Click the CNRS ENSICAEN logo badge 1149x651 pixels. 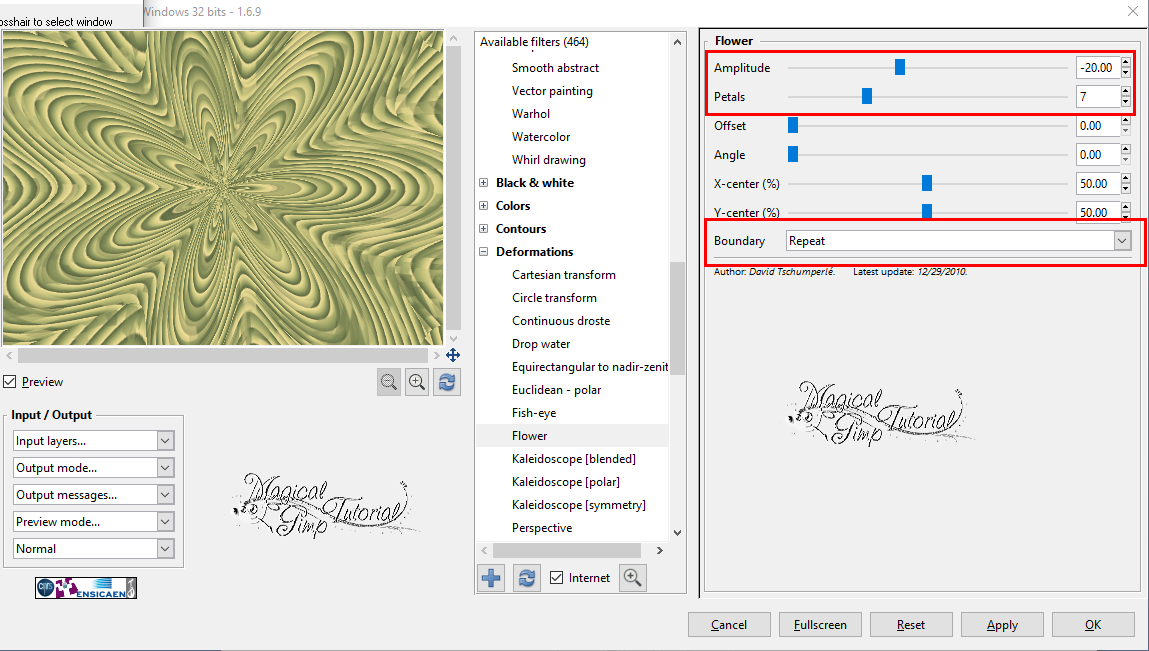click(85, 588)
